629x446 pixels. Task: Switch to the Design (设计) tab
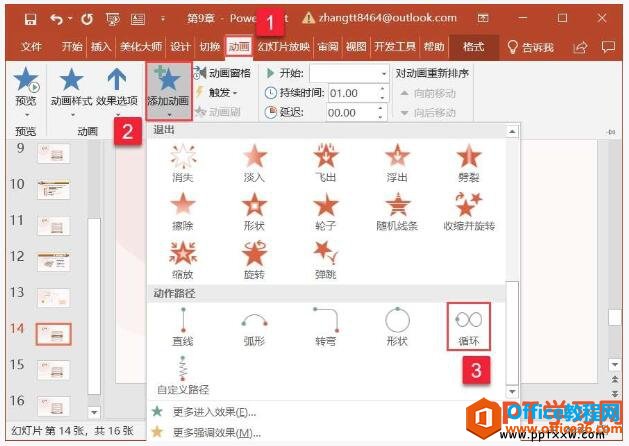[x=180, y=47]
